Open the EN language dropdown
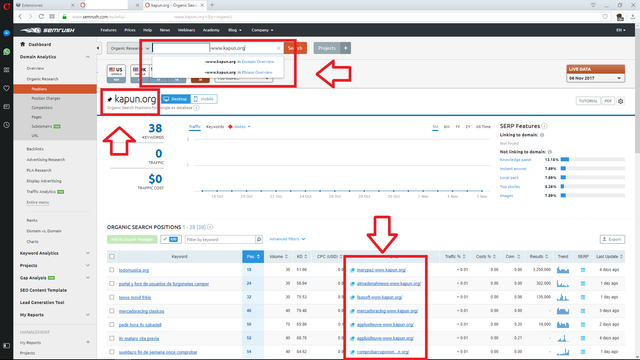The width and height of the screenshot is (640, 360). 620,30
